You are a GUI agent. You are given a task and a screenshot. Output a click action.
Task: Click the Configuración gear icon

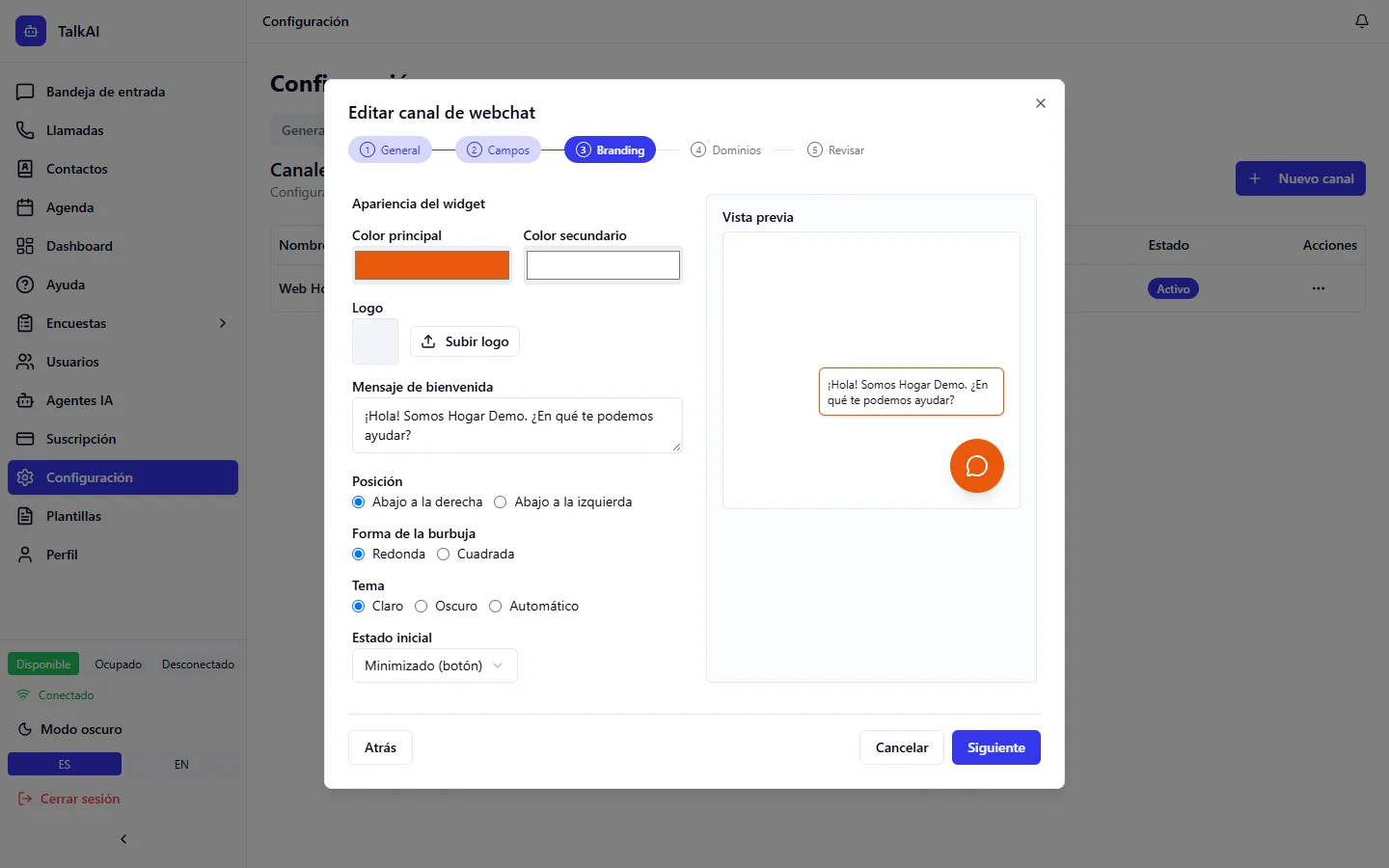point(25,477)
